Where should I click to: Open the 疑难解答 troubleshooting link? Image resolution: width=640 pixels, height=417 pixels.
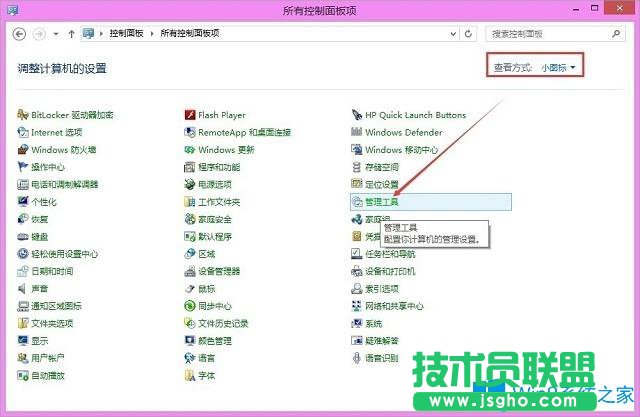coord(382,341)
